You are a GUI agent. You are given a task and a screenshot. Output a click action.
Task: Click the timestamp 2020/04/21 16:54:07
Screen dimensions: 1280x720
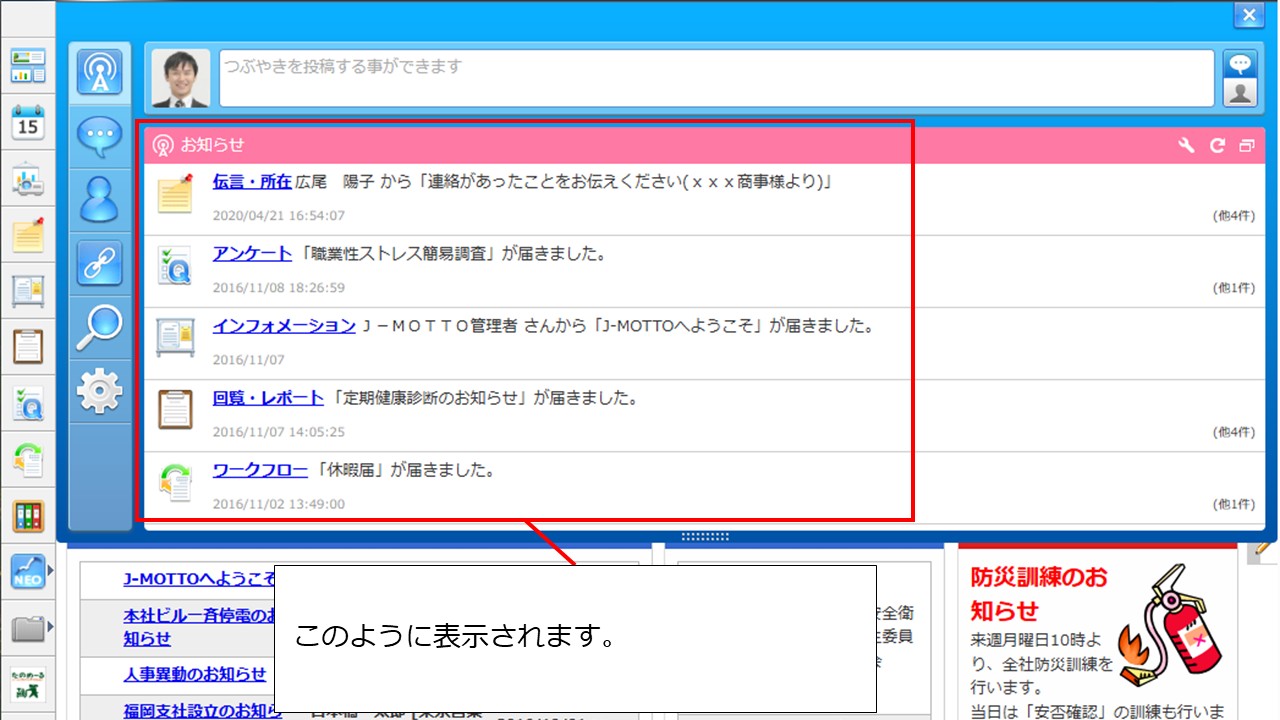tap(279, 216)
